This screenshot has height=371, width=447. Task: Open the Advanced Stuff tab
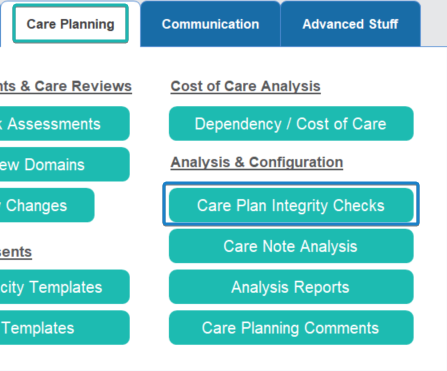[350, 24]
